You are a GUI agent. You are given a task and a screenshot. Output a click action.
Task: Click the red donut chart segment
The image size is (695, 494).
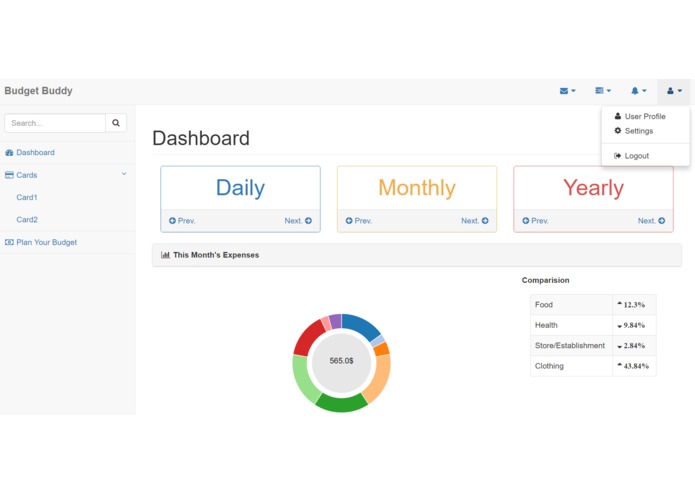[308, 339]
